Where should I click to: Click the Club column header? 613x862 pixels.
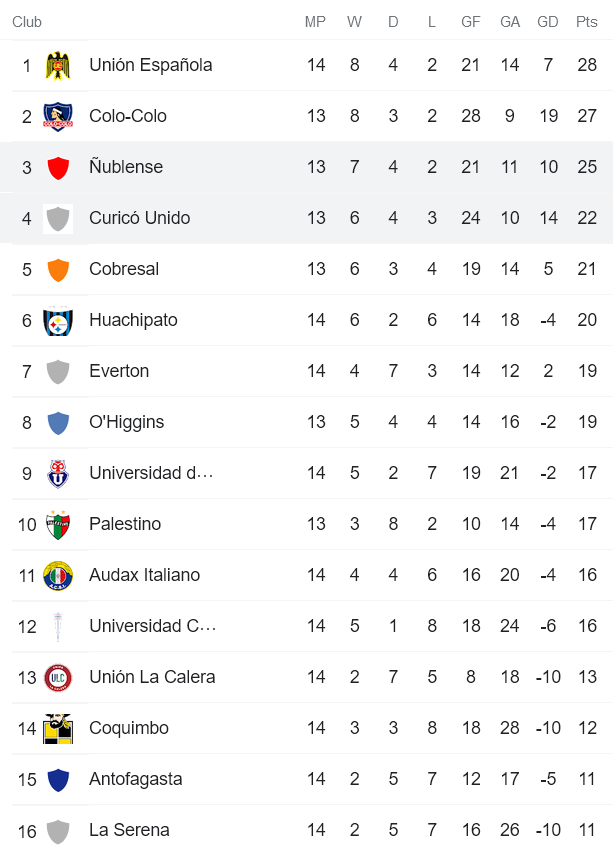tap(27, 22)
